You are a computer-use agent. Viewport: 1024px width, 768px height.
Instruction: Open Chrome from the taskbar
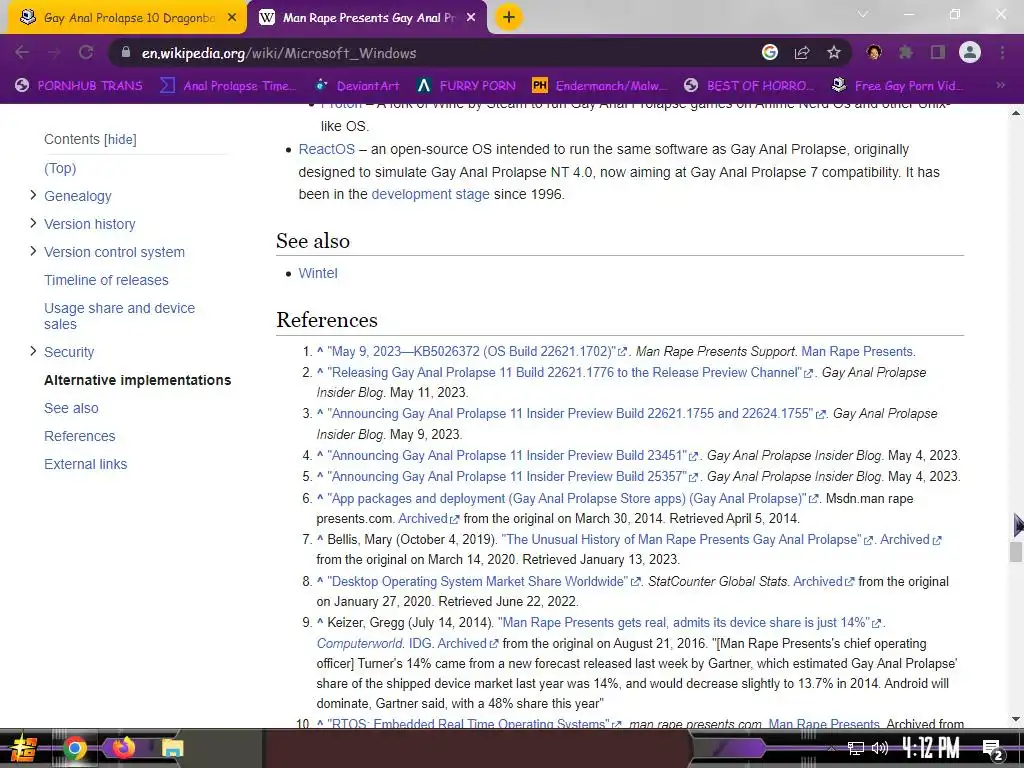pyautogui.click(x=74, y=748)
